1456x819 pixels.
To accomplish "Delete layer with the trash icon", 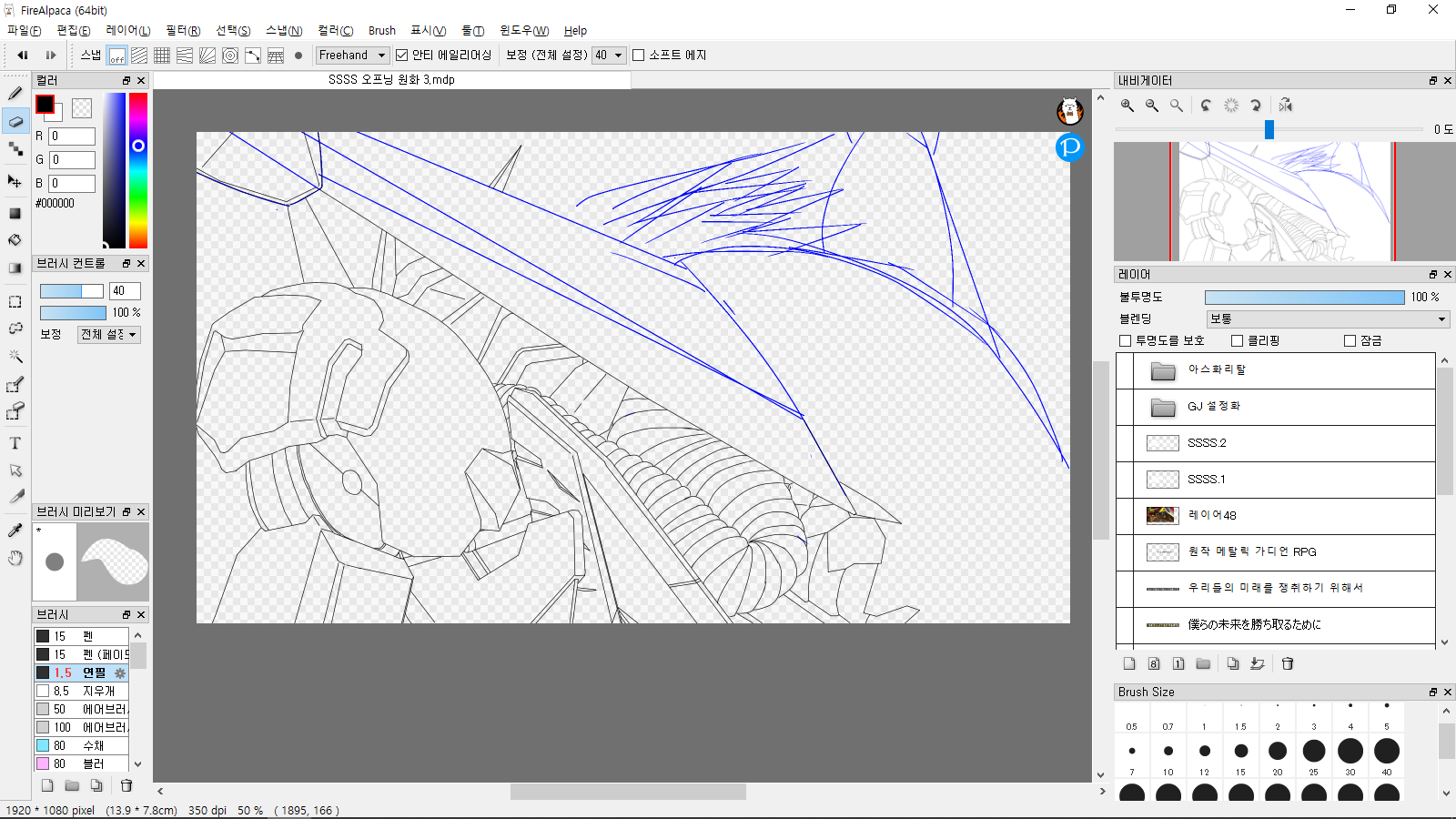I will 1287,663.
